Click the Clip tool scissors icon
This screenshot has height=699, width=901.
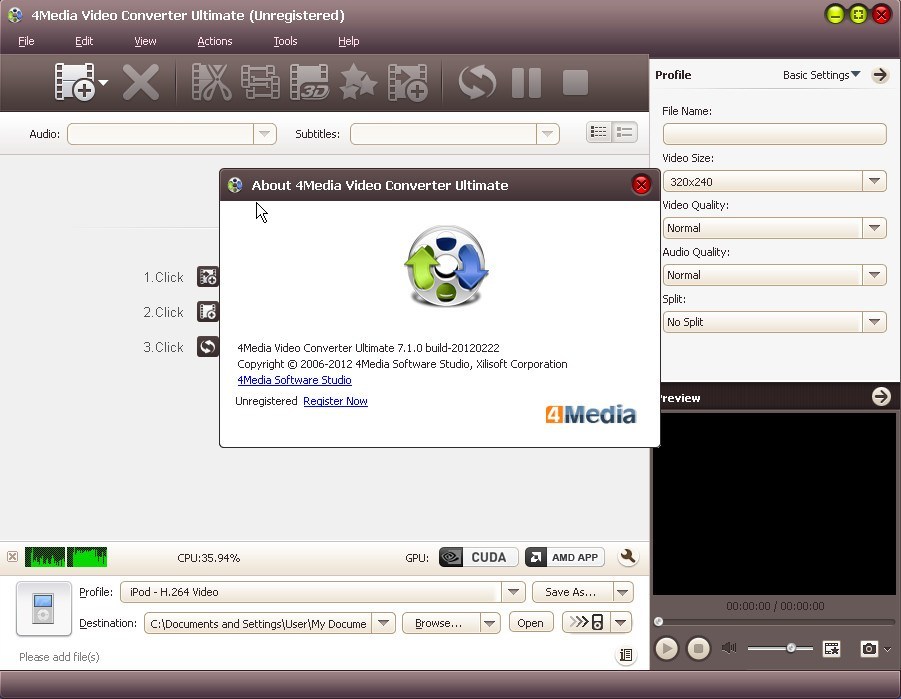tap(211, 82)
